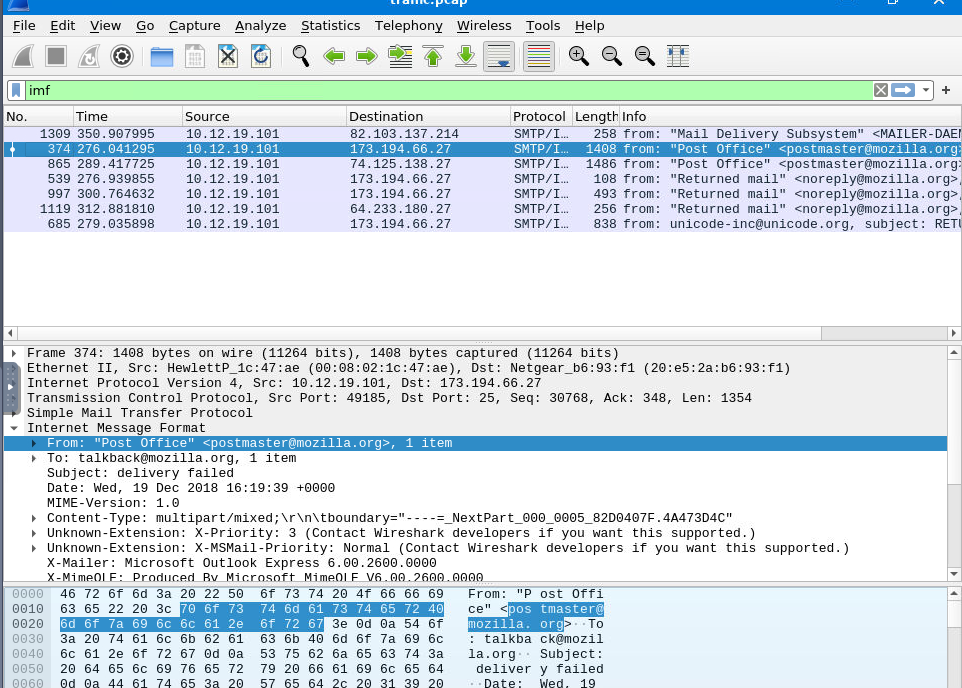Restart the current capture
The height and width of the screenshot is (688, 962).
coord(89,56)
